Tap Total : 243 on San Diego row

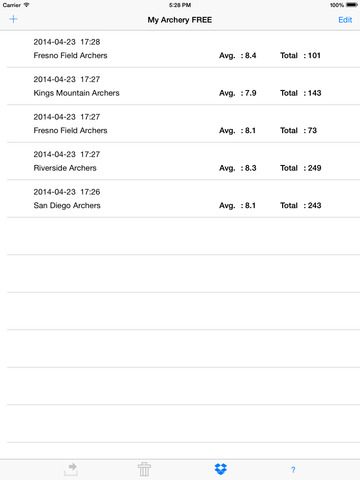tap(301, 205)
